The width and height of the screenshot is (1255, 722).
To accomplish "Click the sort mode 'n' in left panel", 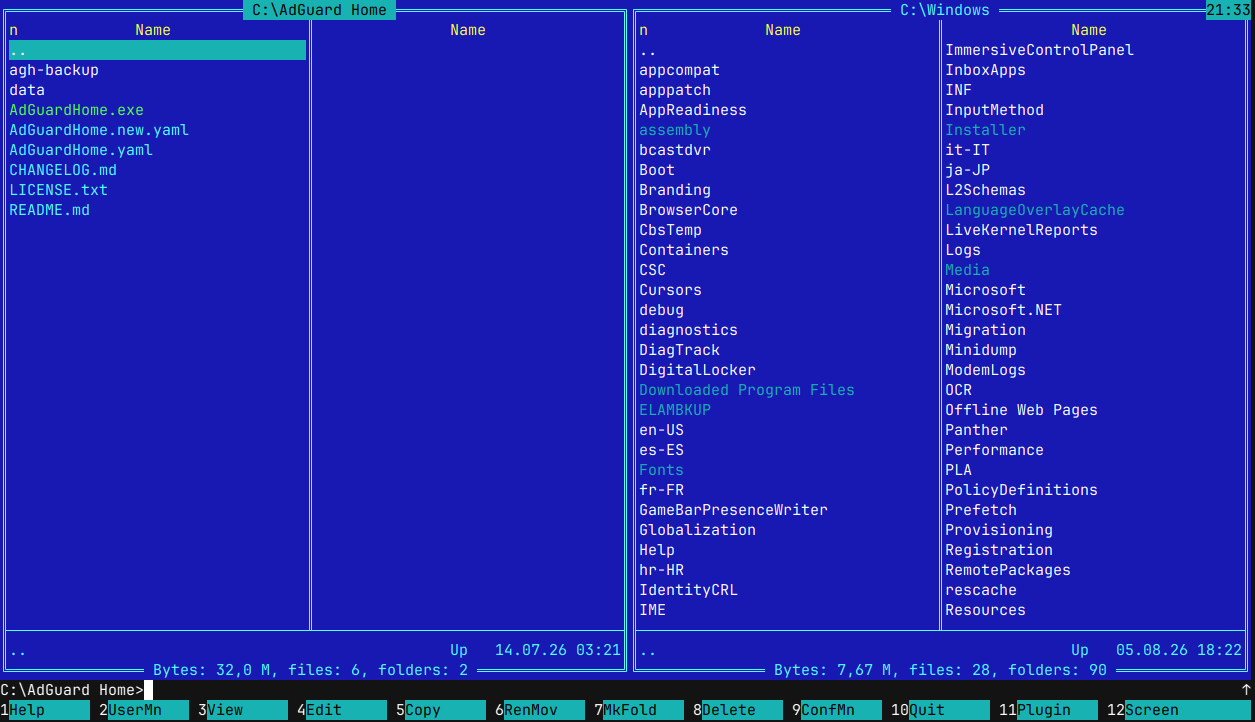I will [13, 30].
